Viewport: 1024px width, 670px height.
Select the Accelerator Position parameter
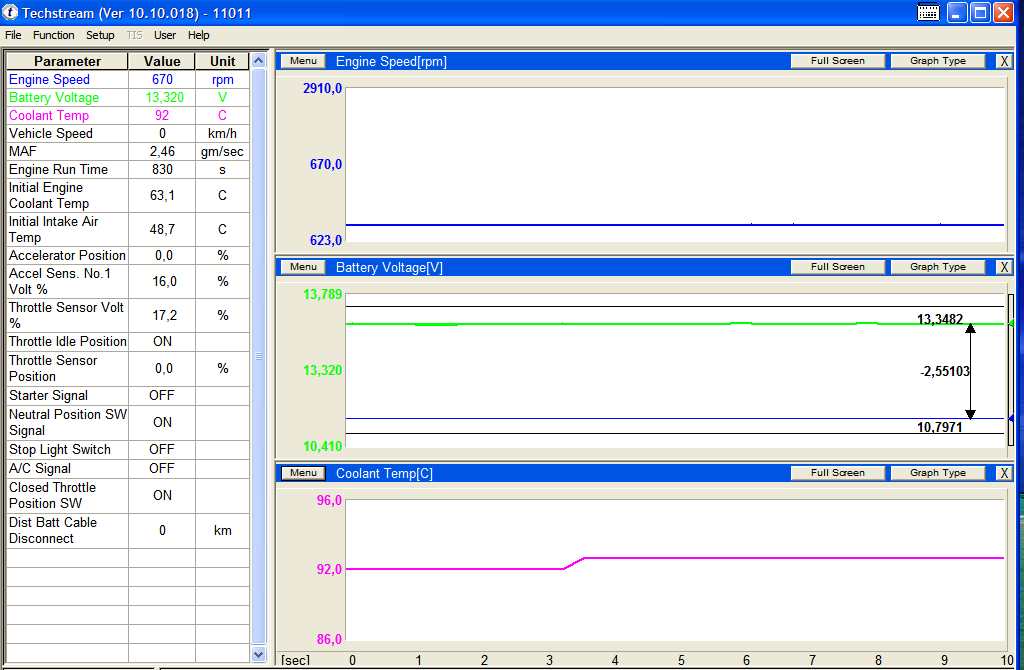[x=128, y=255]
